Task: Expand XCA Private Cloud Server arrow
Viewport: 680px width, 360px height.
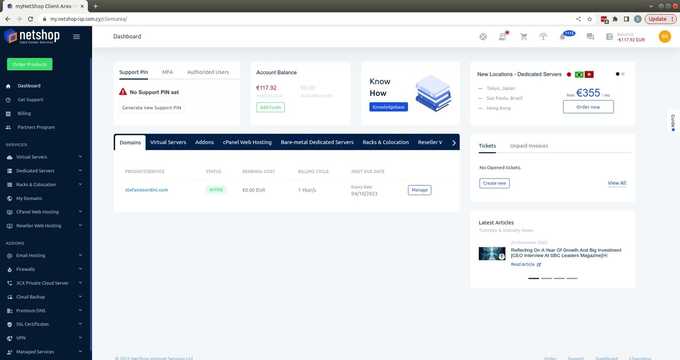Action: coord(80,283)
